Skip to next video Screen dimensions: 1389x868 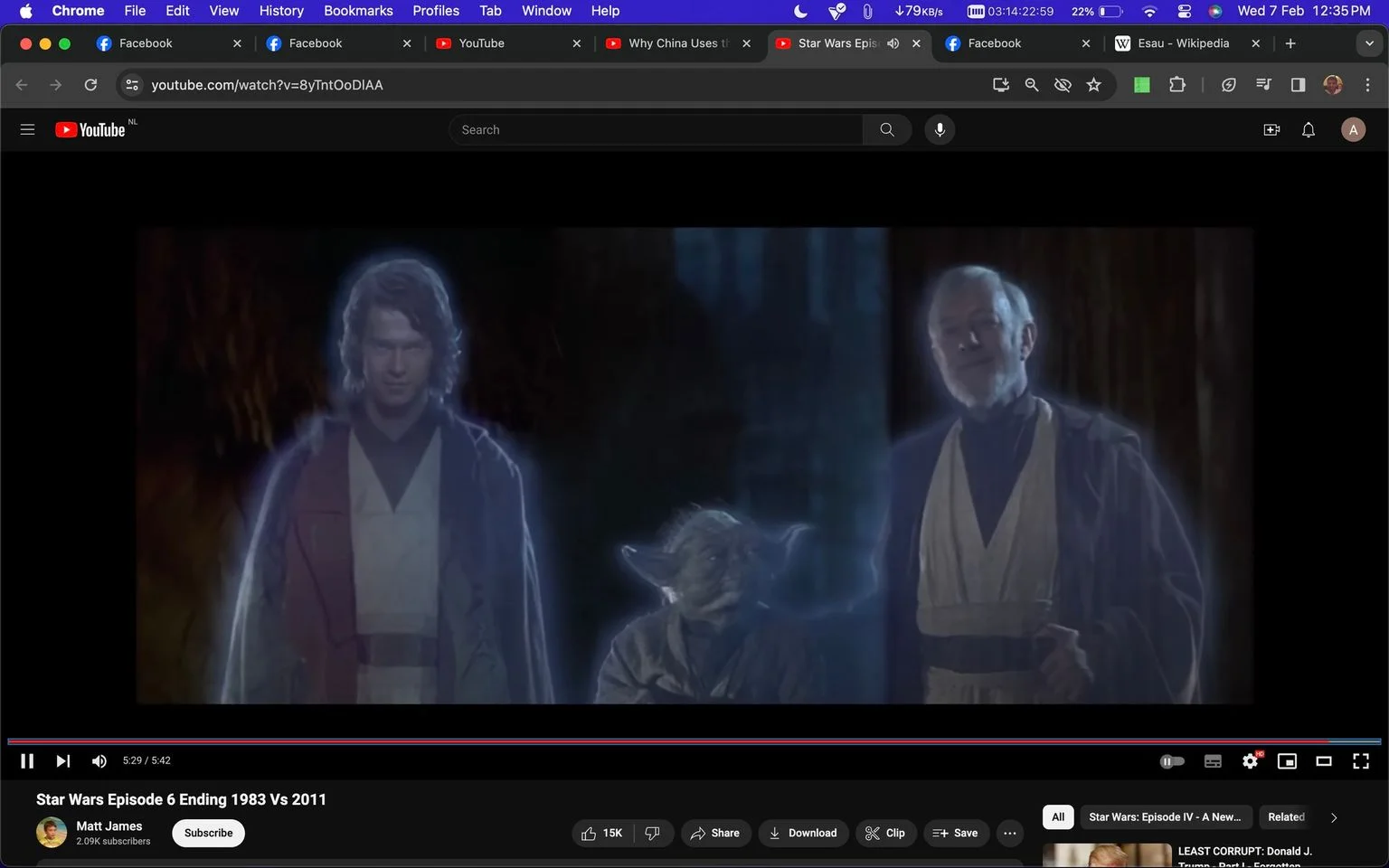pyautogui.click(x=62, y=761)
